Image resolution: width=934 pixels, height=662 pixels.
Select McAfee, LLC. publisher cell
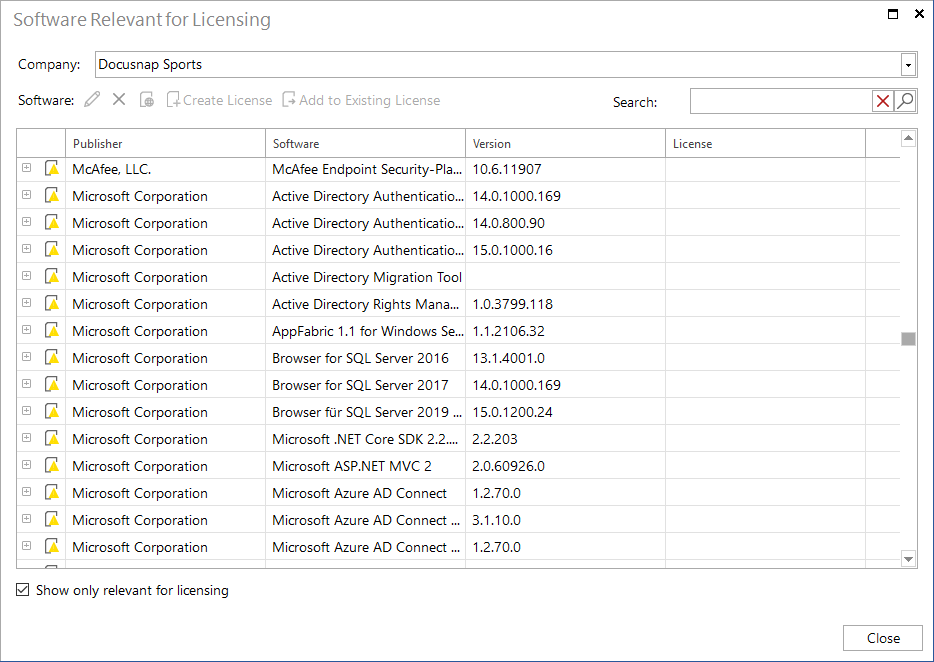165,169
